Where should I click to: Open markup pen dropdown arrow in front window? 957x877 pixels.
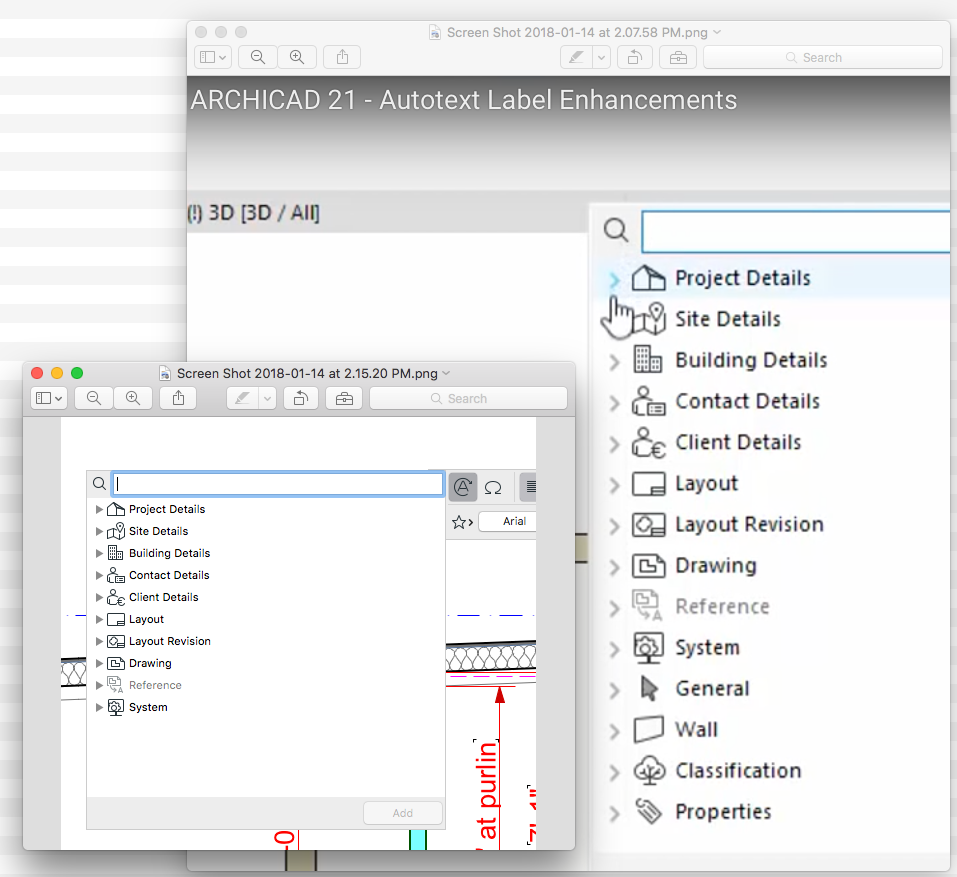[267, 399]
